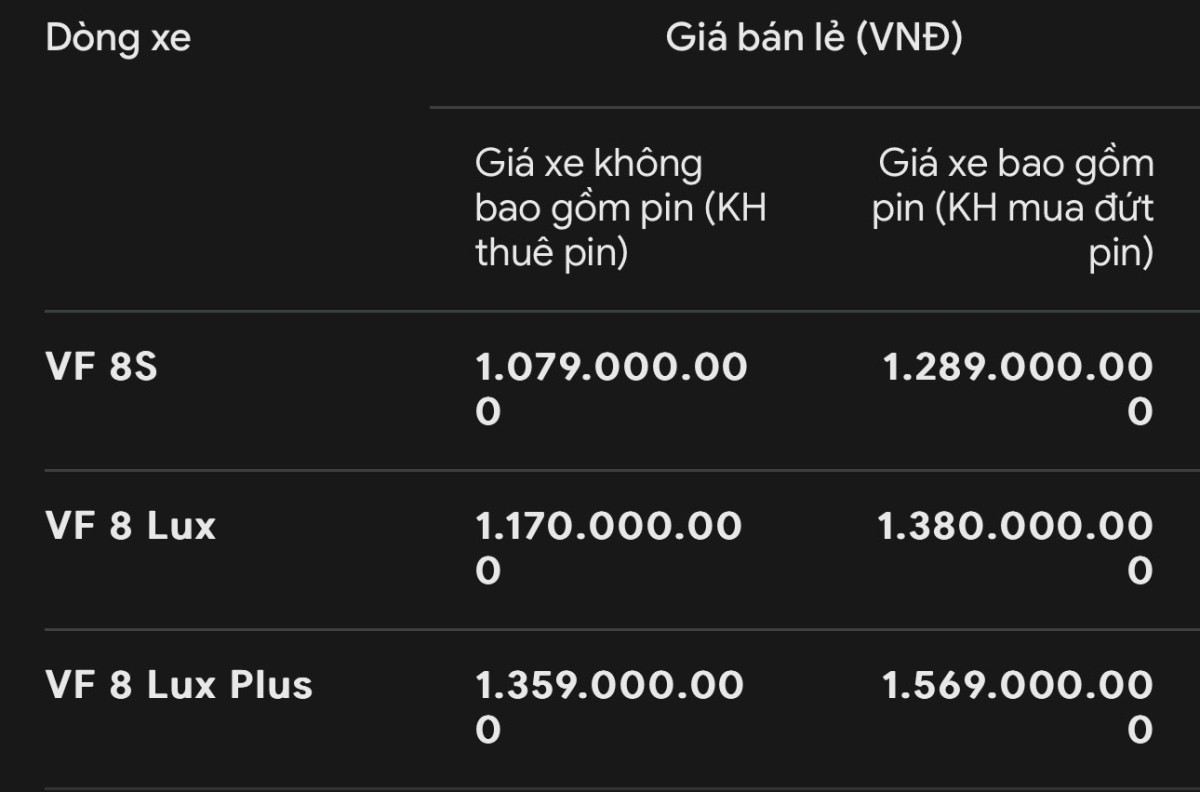Image resolution: width=1200 pixels, height=792 pixels.
Task: Click the 'Giá xe không' text line
Action: [x=589, y=164]
